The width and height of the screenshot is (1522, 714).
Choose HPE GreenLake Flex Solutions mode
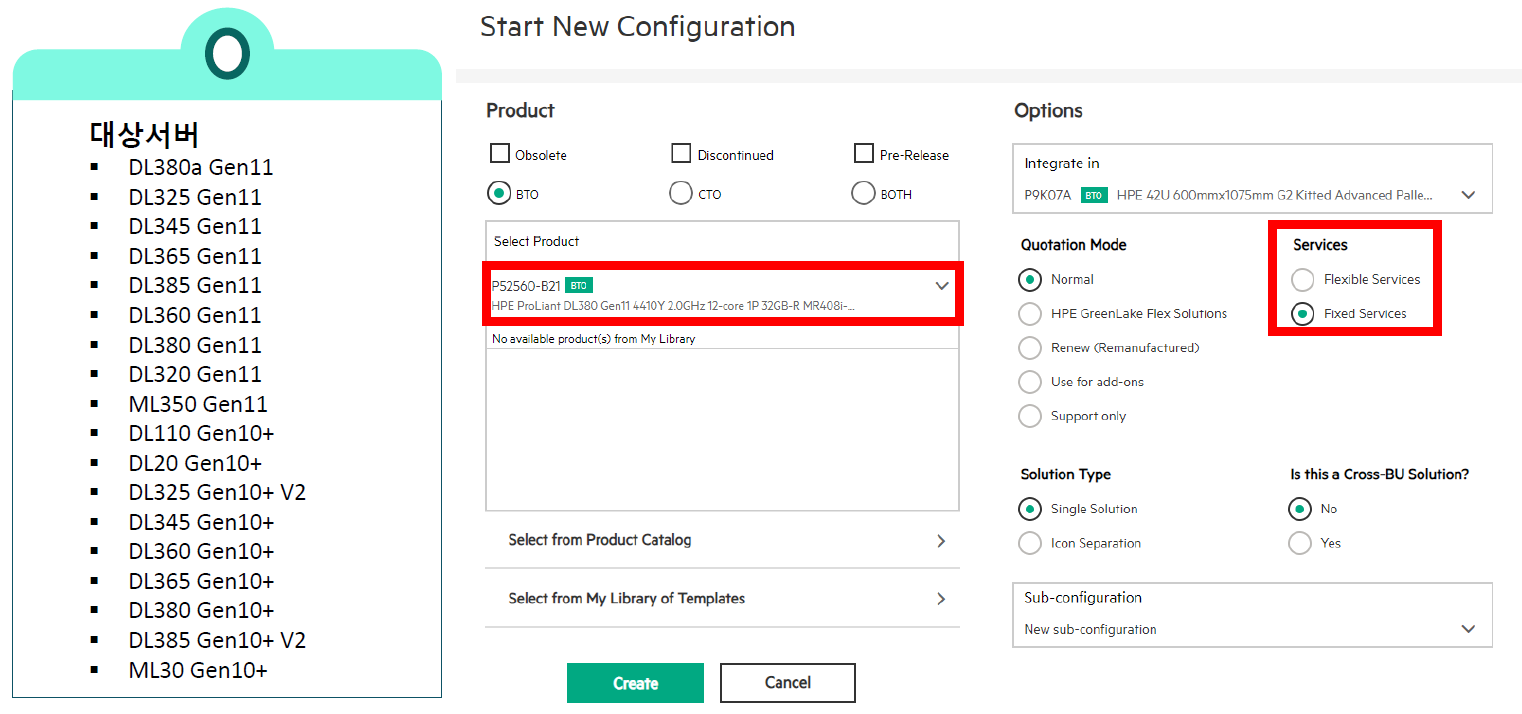tap(1030, 314)
